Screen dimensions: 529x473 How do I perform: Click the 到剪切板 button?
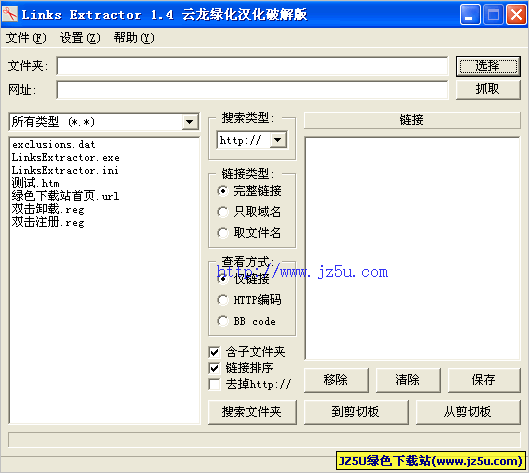(356, 412)
